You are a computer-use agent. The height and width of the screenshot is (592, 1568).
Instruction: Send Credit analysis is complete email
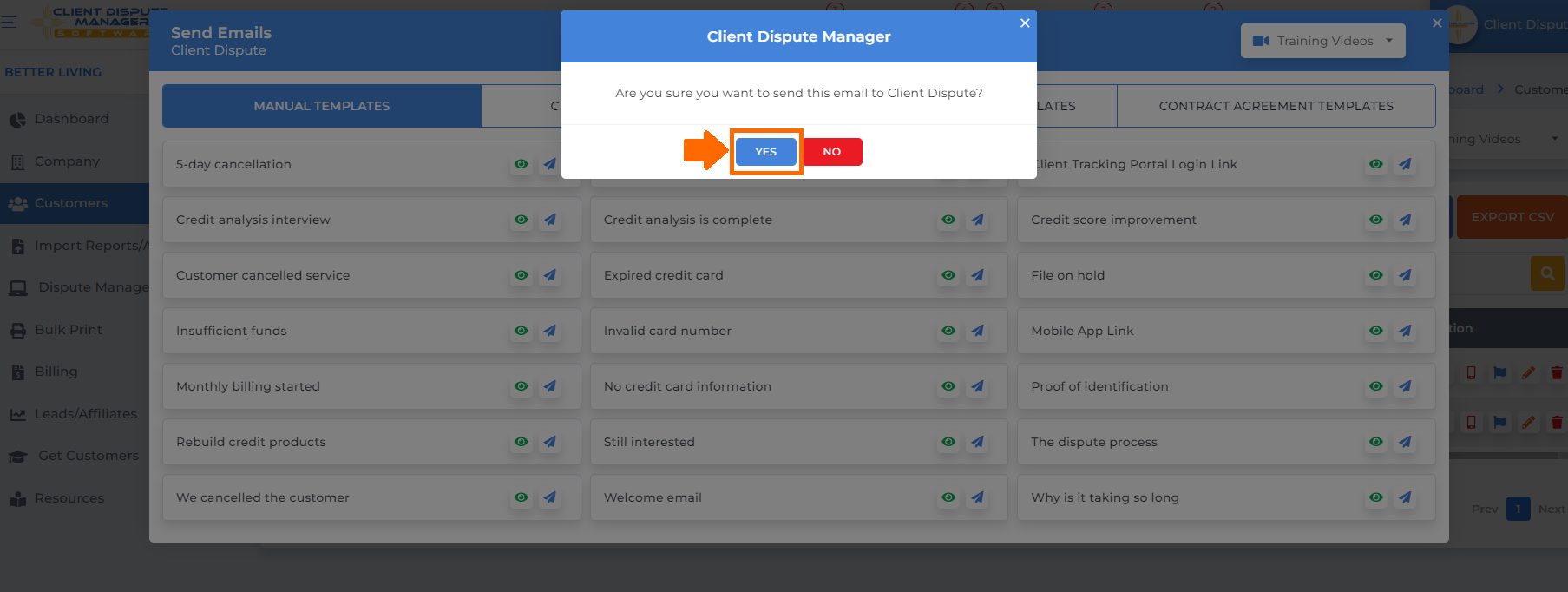tap(978, 220)
